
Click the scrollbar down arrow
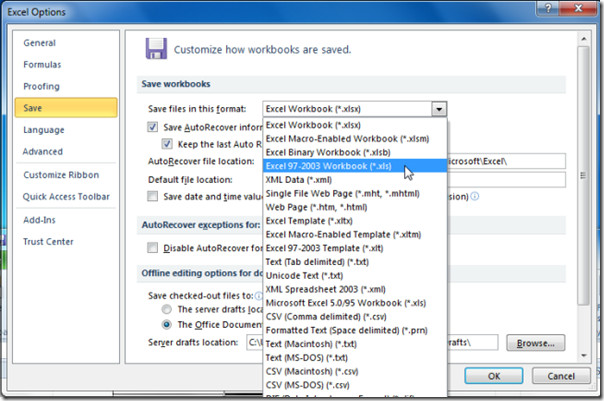point(584,355)
